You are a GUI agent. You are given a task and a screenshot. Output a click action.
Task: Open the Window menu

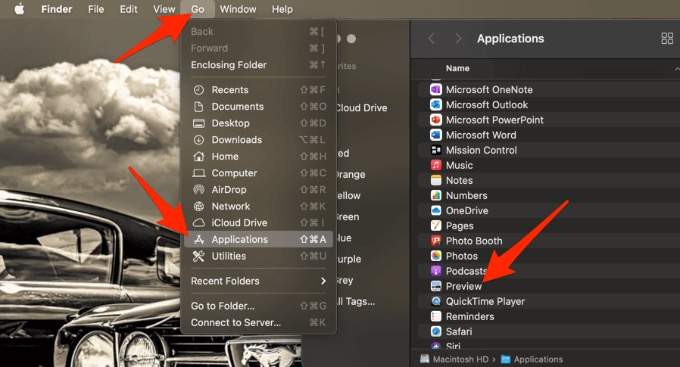pyautogui.click(x=238, y=9)
